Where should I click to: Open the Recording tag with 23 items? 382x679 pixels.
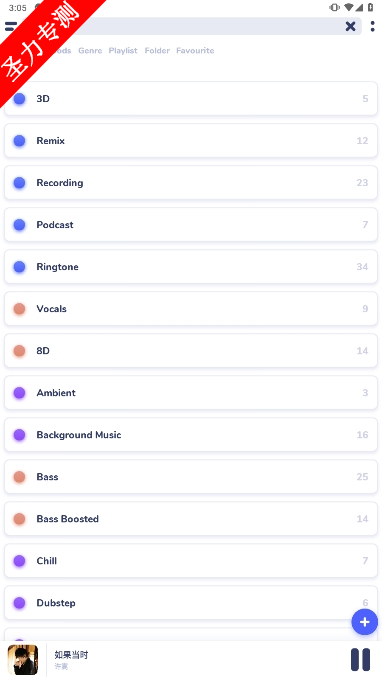pos(191,182)
